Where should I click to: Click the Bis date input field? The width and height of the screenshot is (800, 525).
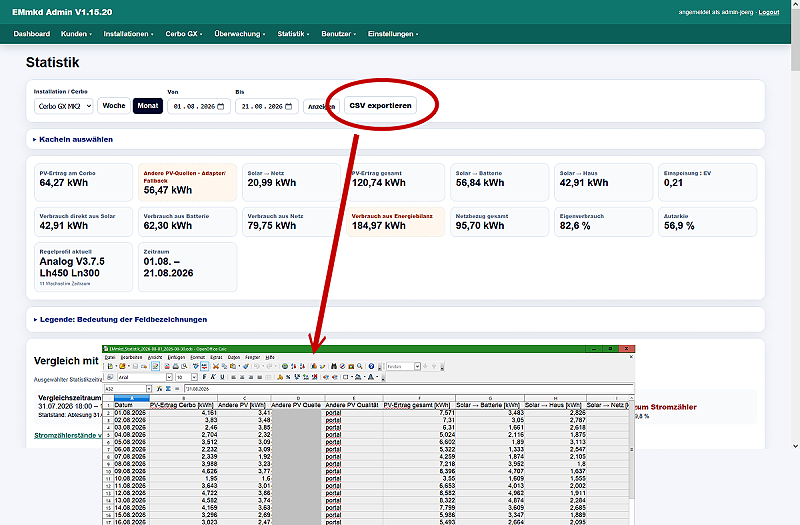point(267,106)
